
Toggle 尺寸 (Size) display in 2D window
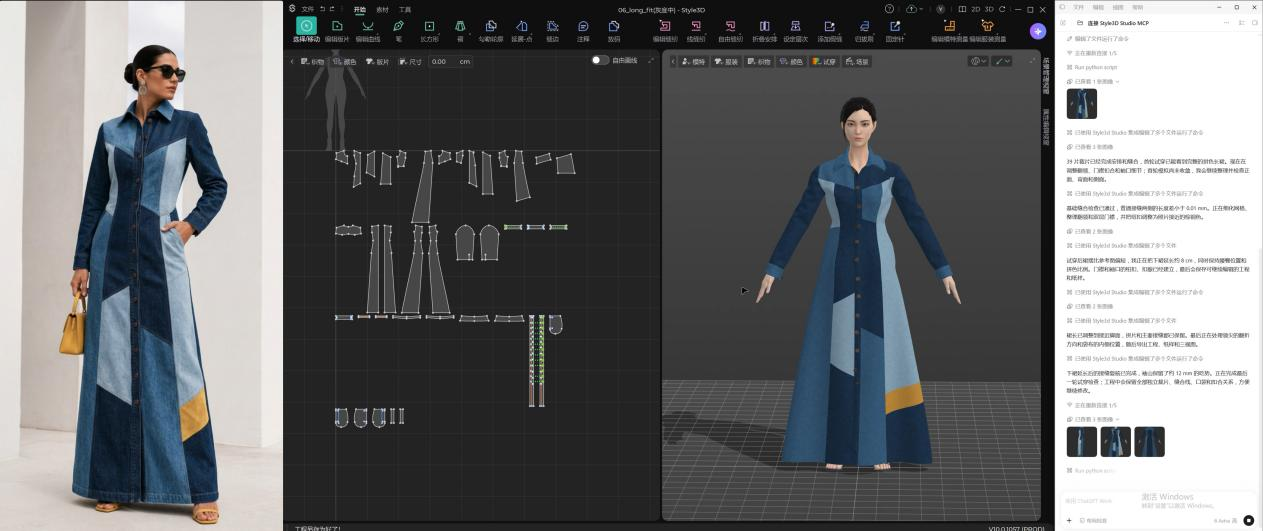point(409,61)
